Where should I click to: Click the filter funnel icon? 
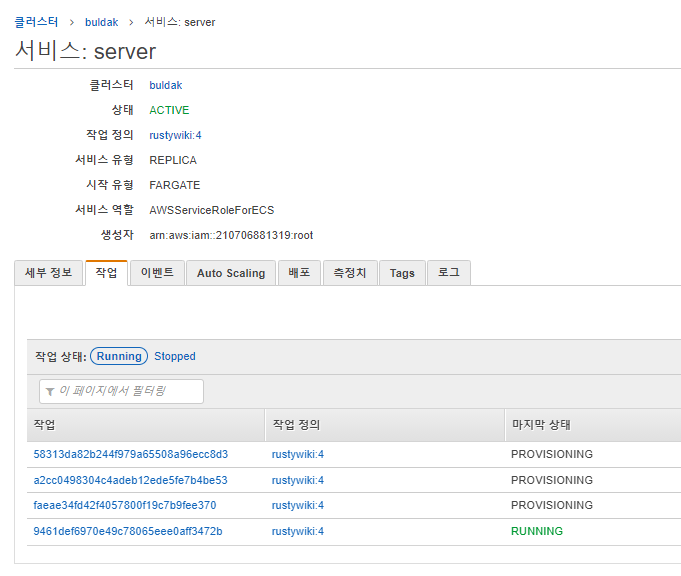[50, 391]
